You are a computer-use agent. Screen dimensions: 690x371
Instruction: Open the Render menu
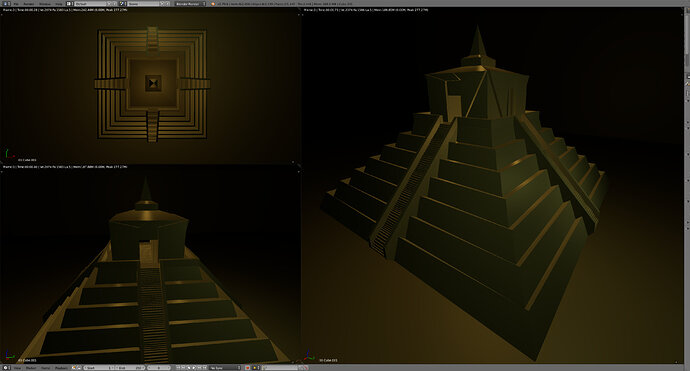click(x=29, y=4)
